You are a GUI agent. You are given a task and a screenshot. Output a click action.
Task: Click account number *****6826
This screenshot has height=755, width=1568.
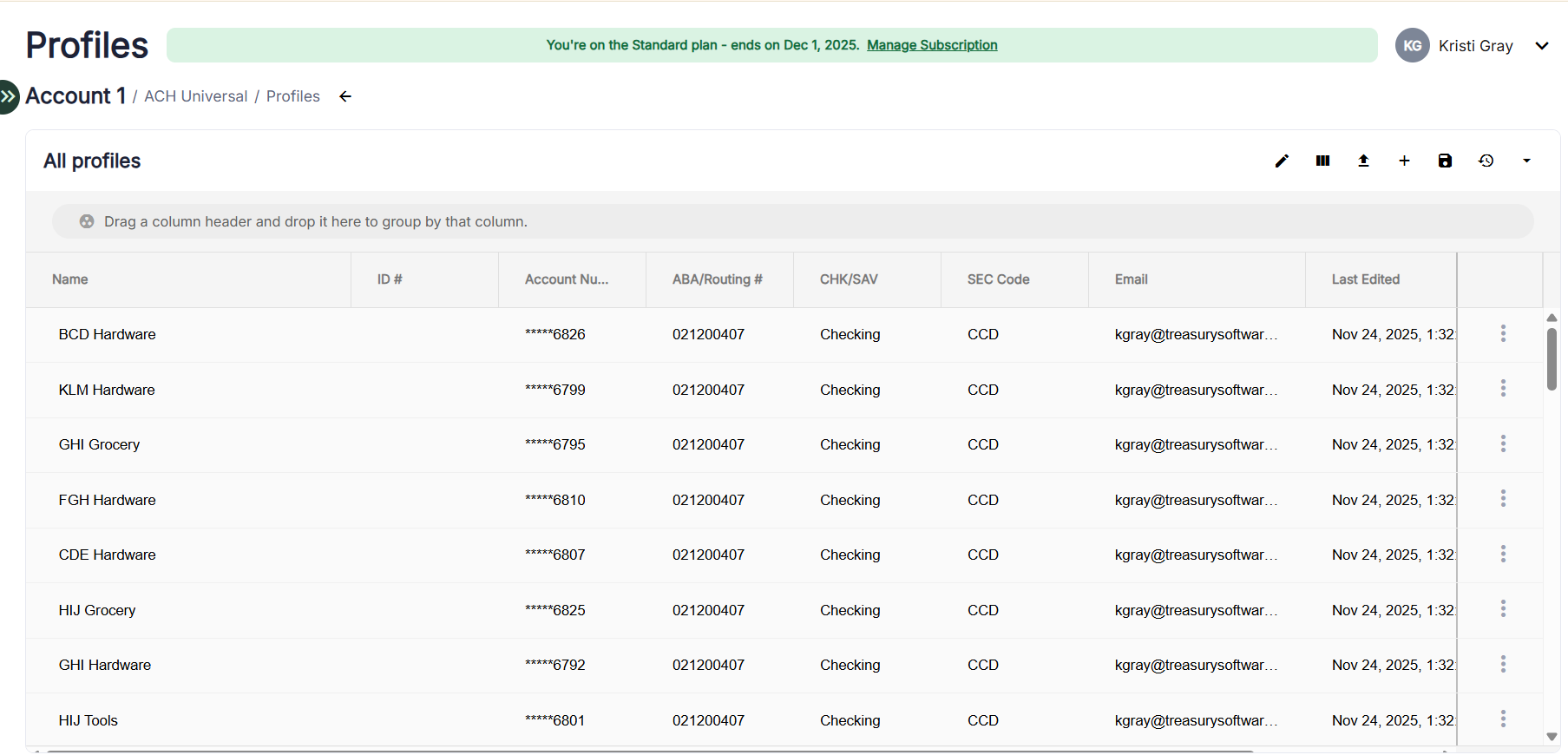pos(555,334)
